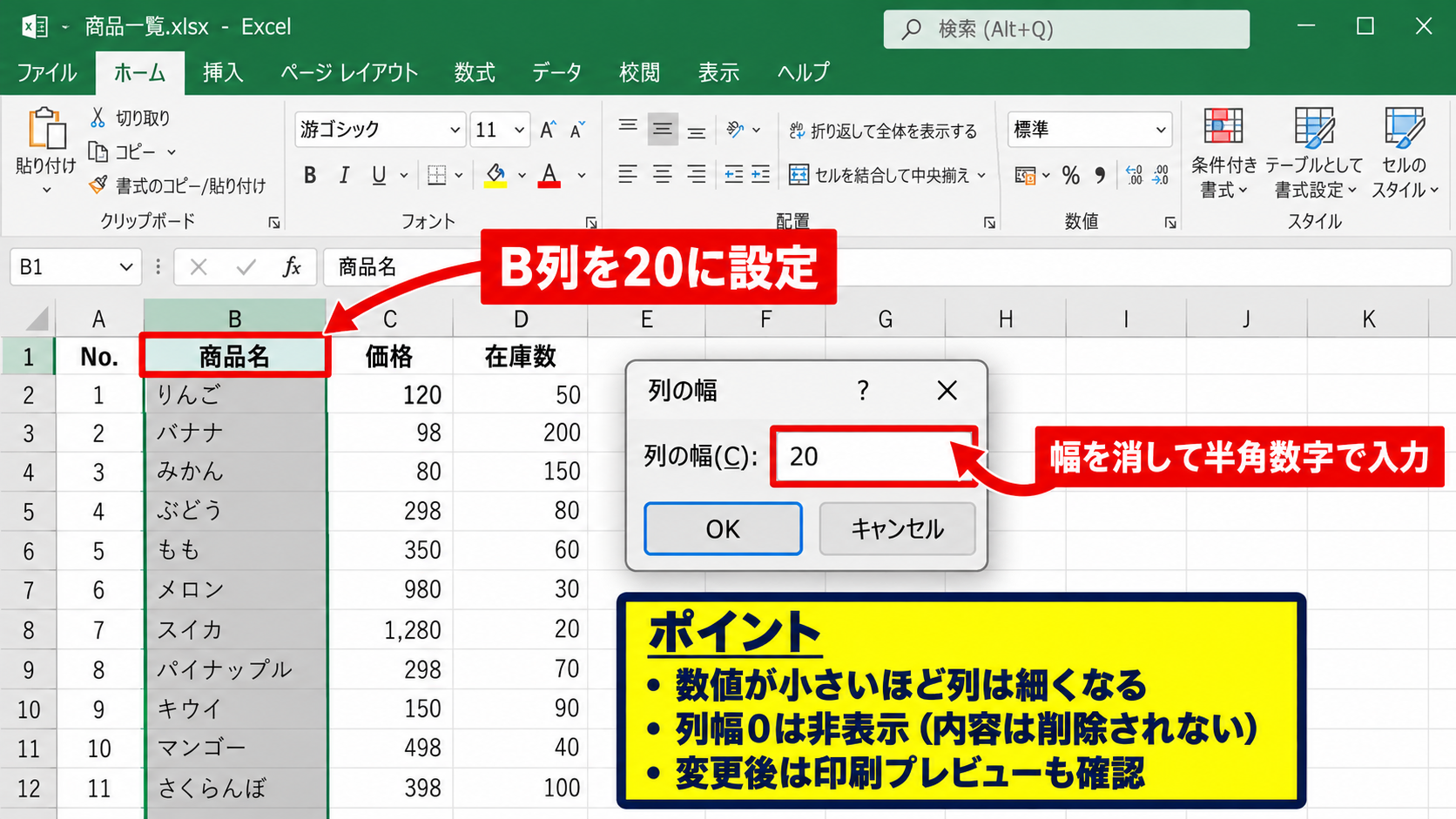Increase font size with the larger A
Viewport: 1456px width, 819px height.
pyautogui.click(x=548, y=130)
